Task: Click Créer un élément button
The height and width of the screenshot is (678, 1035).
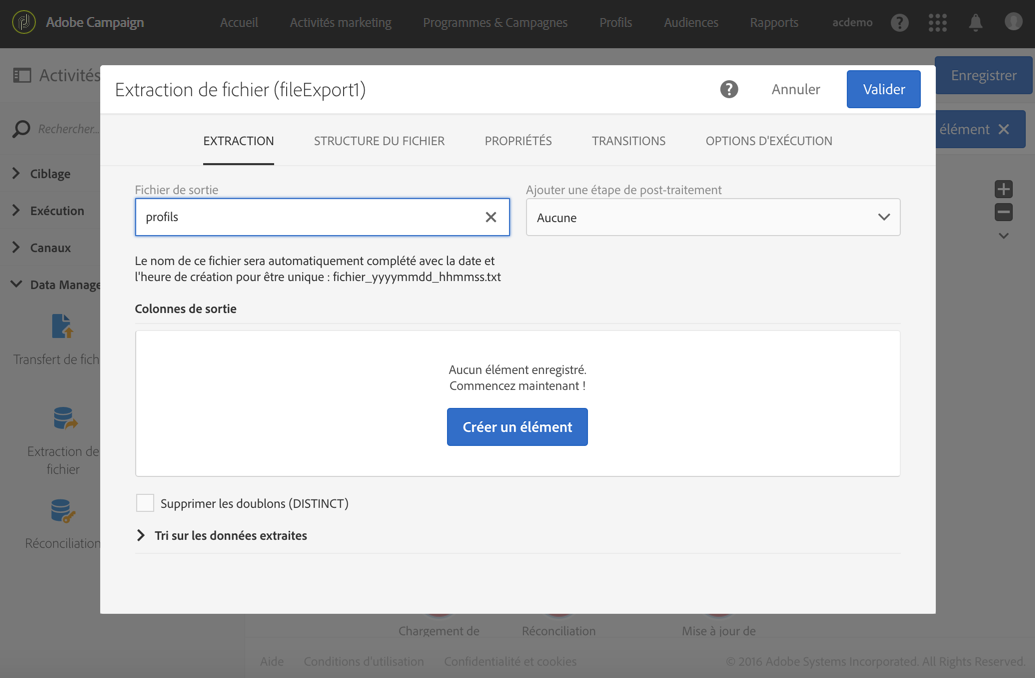Action: point(517,427)
